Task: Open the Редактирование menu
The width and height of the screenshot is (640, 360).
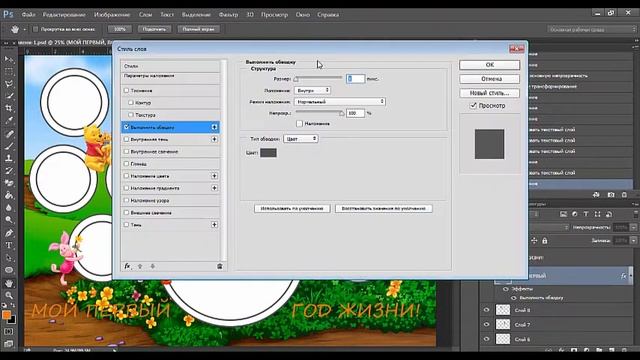Action: pyautogui.click(x=64, y=15)
